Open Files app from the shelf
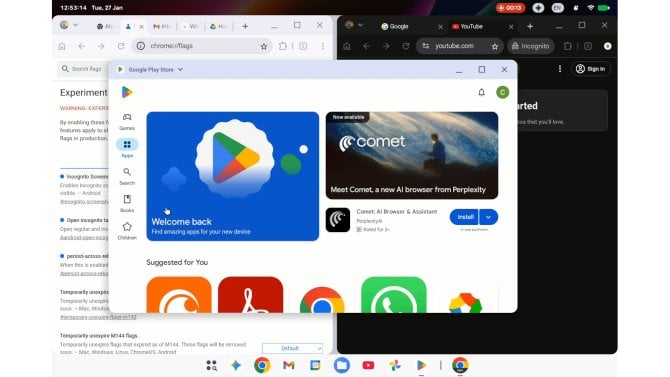This screenshot has height=377, width=670. click(x=341, y=365)
